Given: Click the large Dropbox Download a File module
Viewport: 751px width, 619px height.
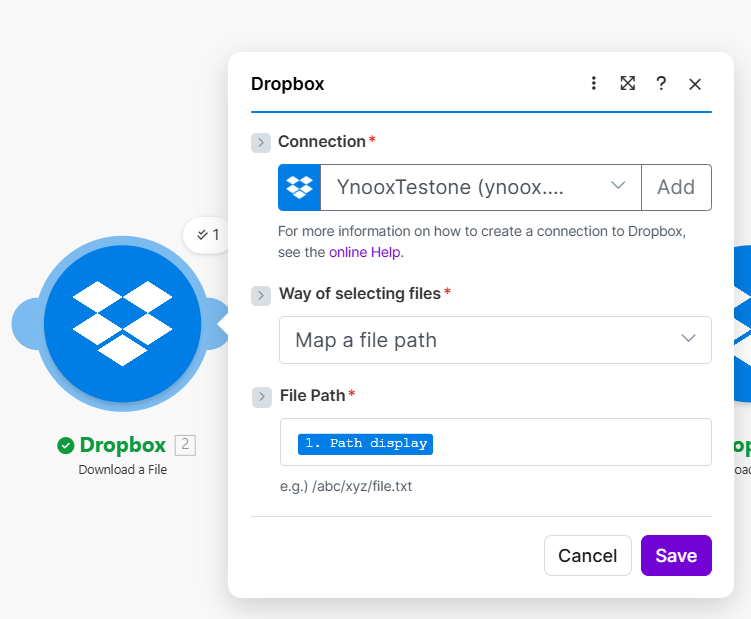Looking at the screenshot, I should (123, 322).
